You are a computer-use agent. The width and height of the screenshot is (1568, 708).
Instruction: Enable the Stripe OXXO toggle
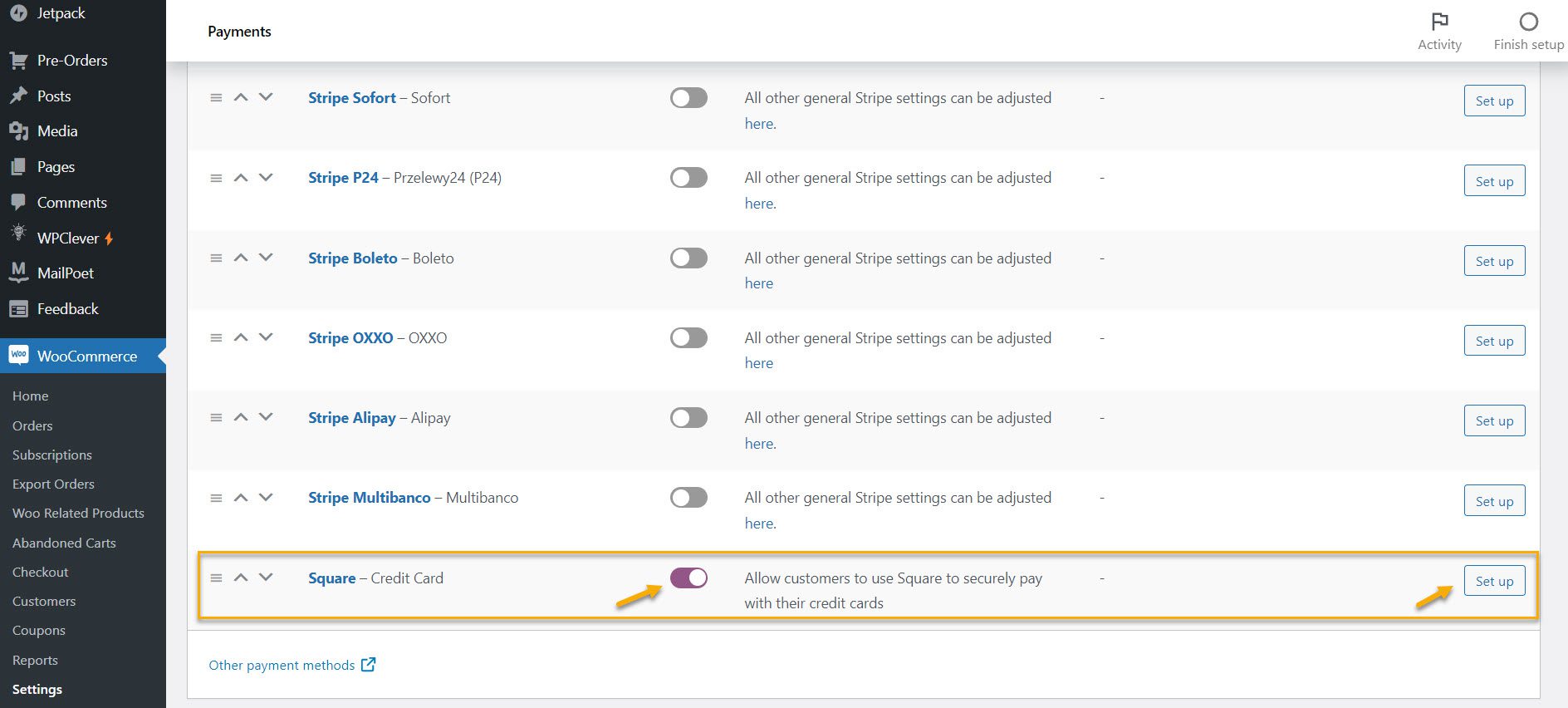(x=688, y=337)
